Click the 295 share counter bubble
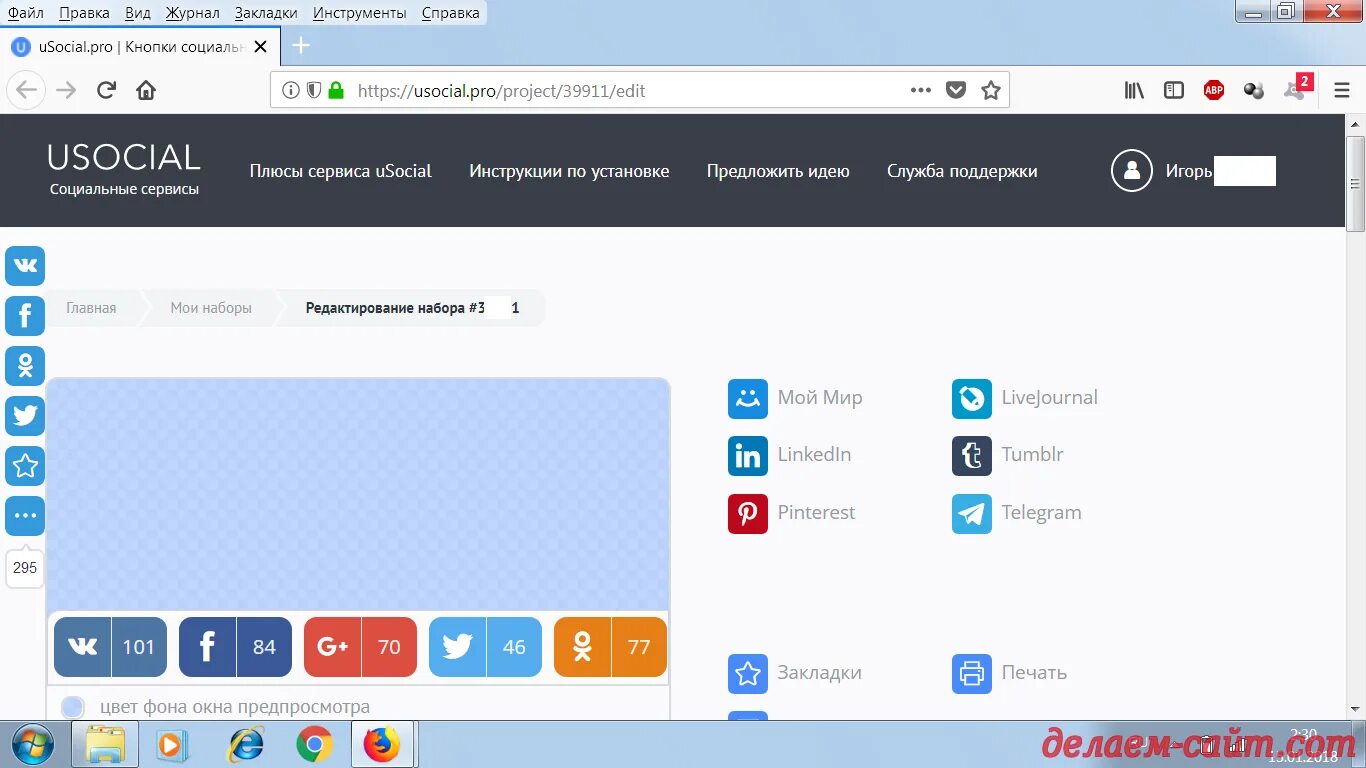Screen dimensions: 1366x768 (25, 567)
